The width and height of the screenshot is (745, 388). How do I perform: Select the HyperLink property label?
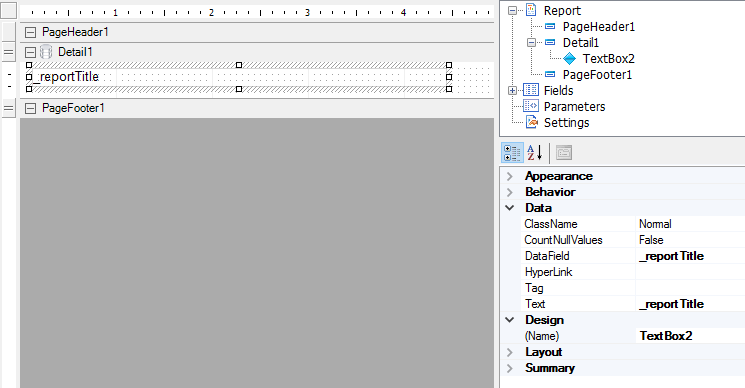coord(548,272)
